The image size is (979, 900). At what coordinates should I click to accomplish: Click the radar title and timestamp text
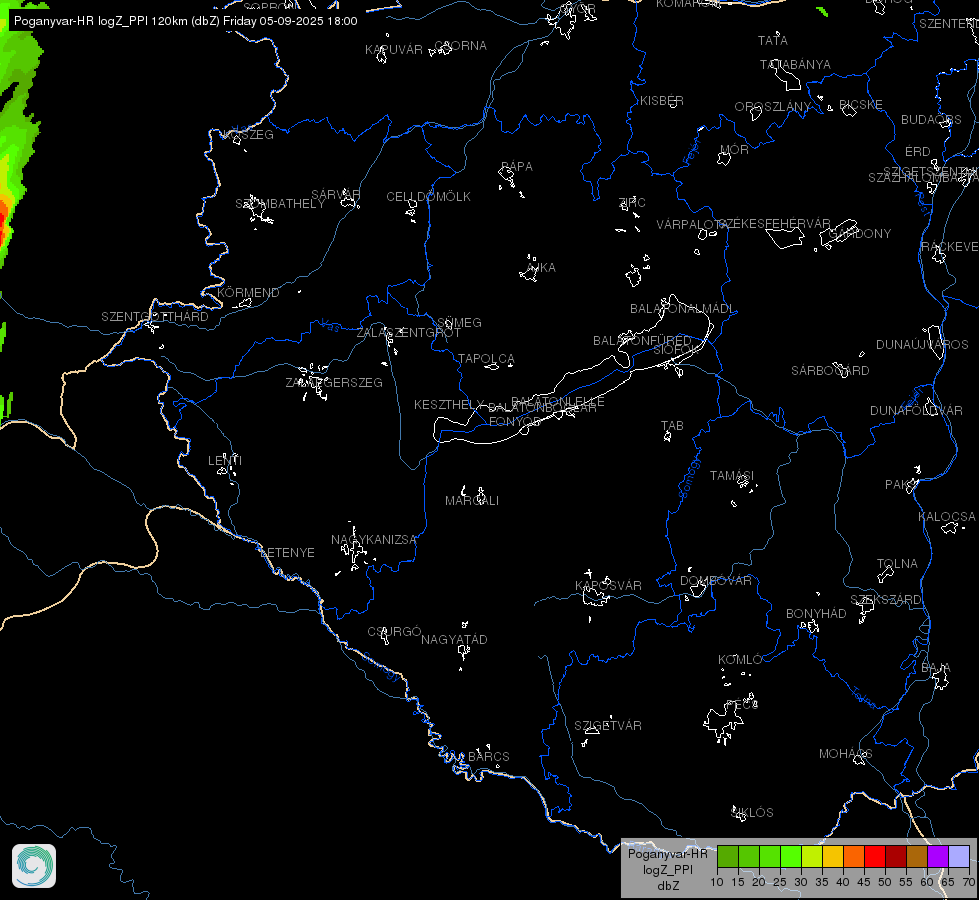(x=185, y=21)
